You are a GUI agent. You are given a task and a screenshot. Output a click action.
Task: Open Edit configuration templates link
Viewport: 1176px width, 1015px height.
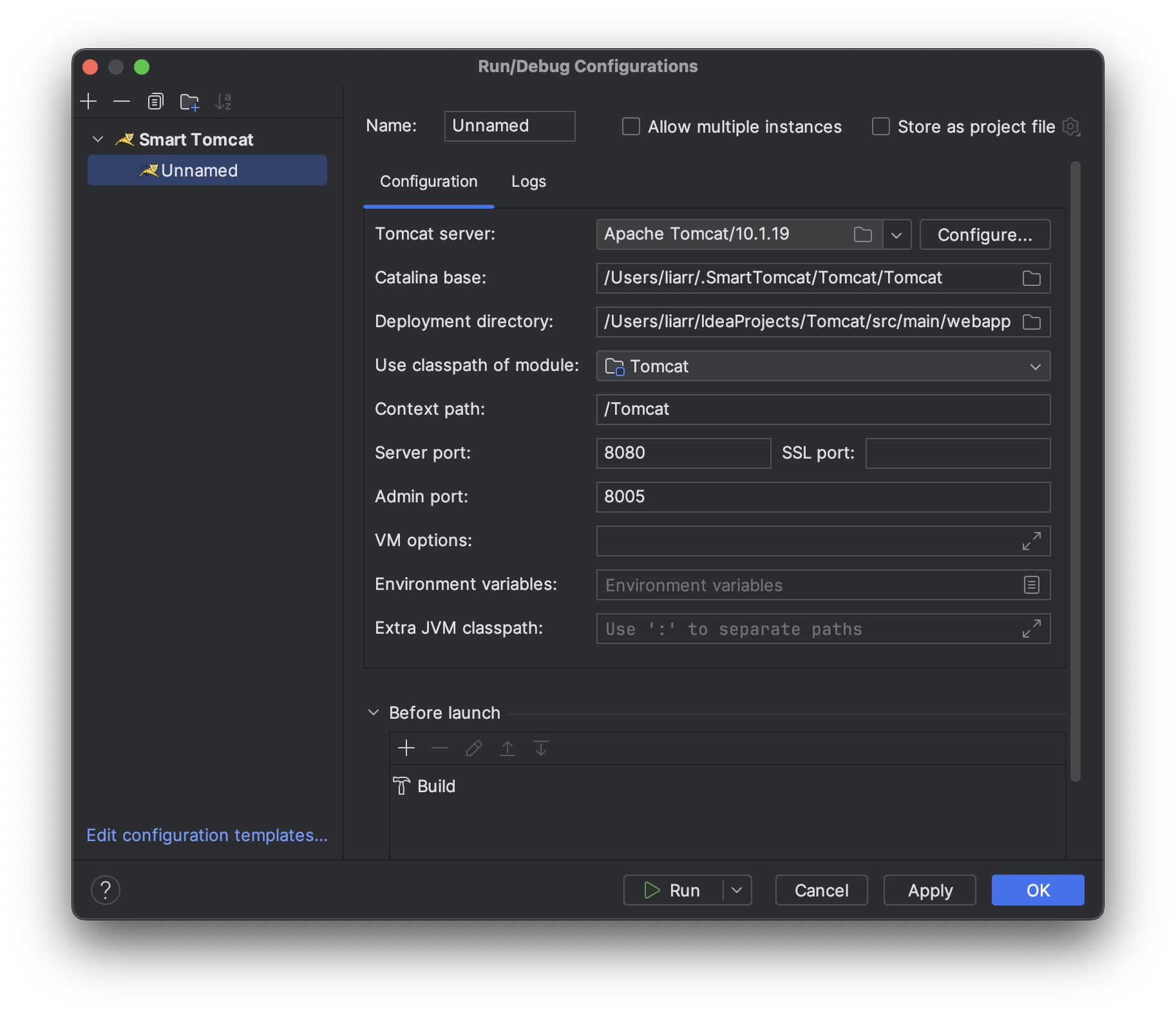[x=207, y=835]
